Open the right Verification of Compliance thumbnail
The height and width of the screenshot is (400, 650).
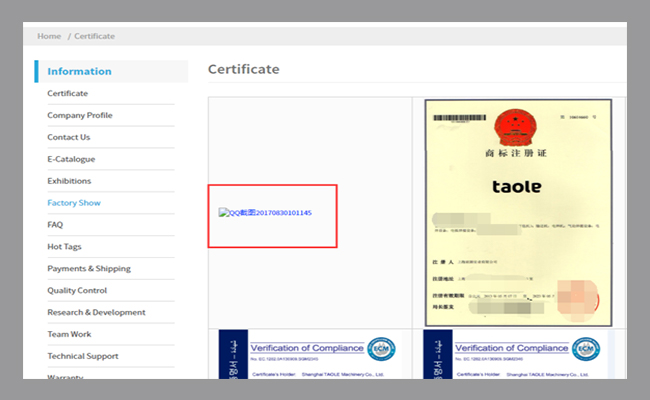point(517,354)
